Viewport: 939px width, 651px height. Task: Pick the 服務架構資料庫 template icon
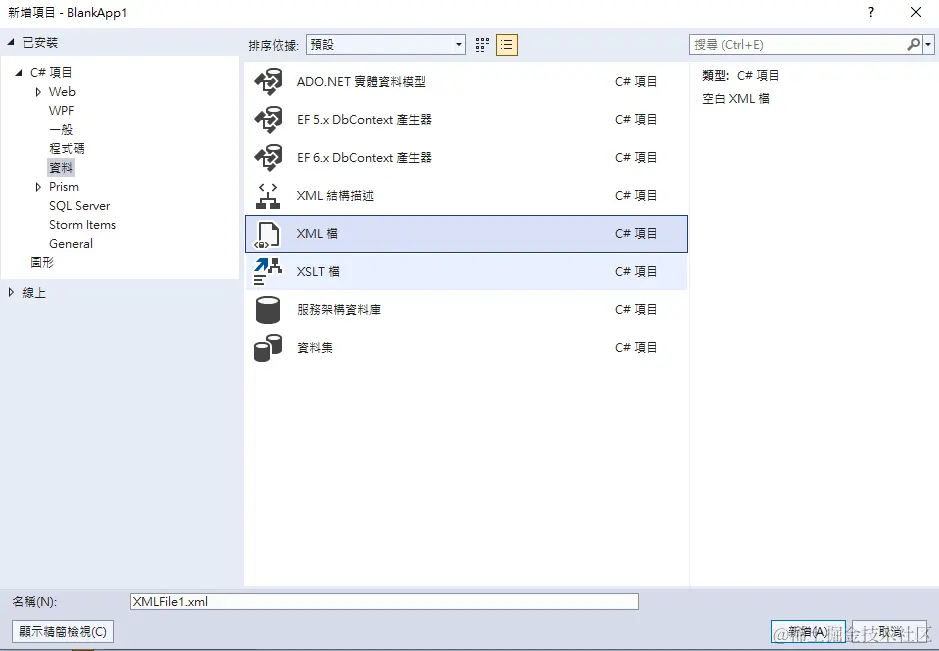pos(268,309)
